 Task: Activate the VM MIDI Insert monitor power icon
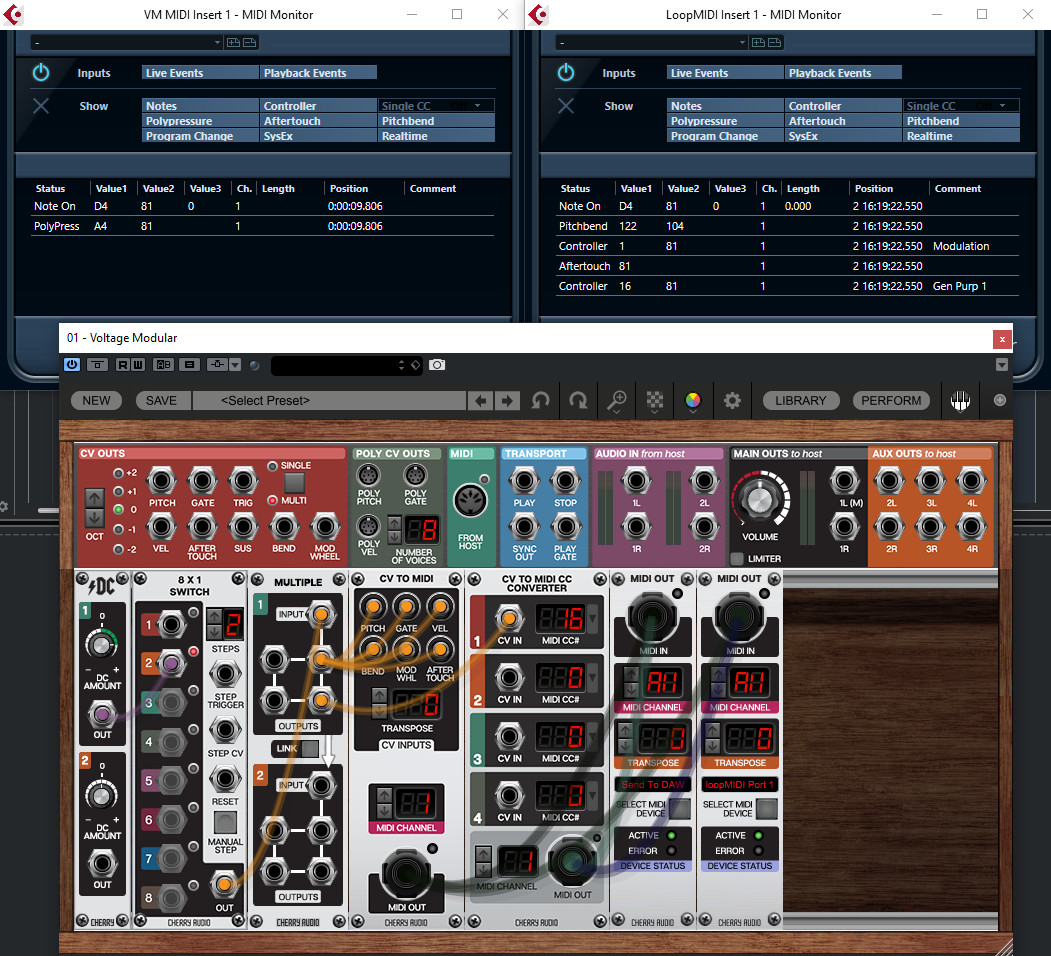click(x=41, y=72)
